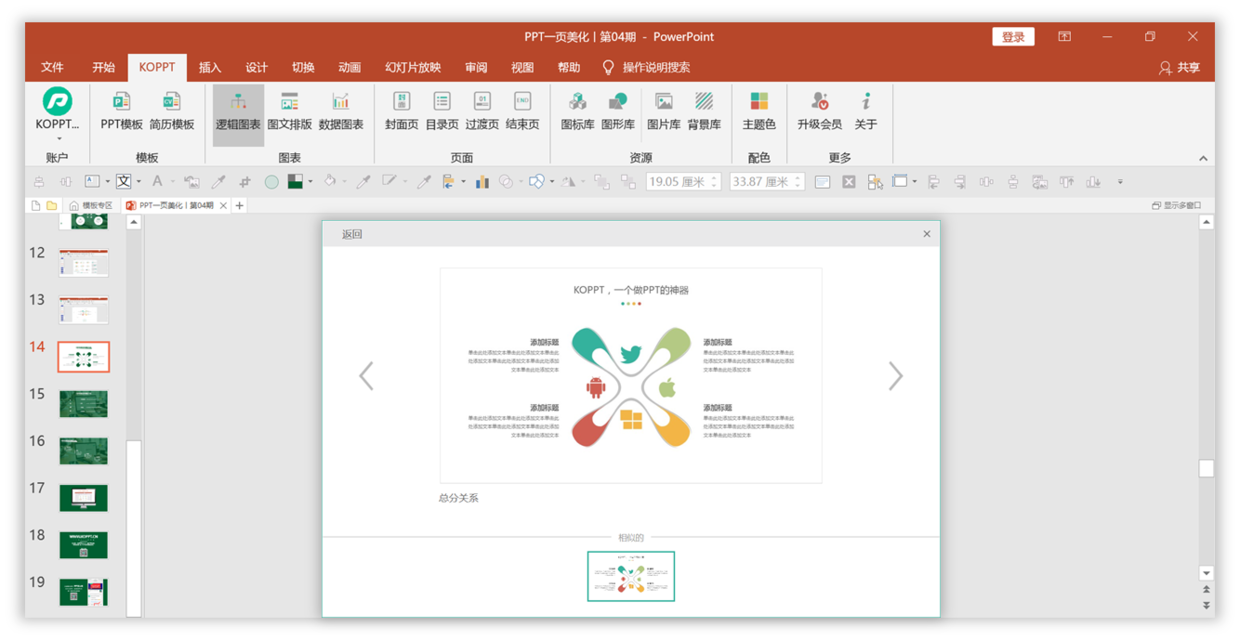Open the 背景库 background library

point(704,111)
